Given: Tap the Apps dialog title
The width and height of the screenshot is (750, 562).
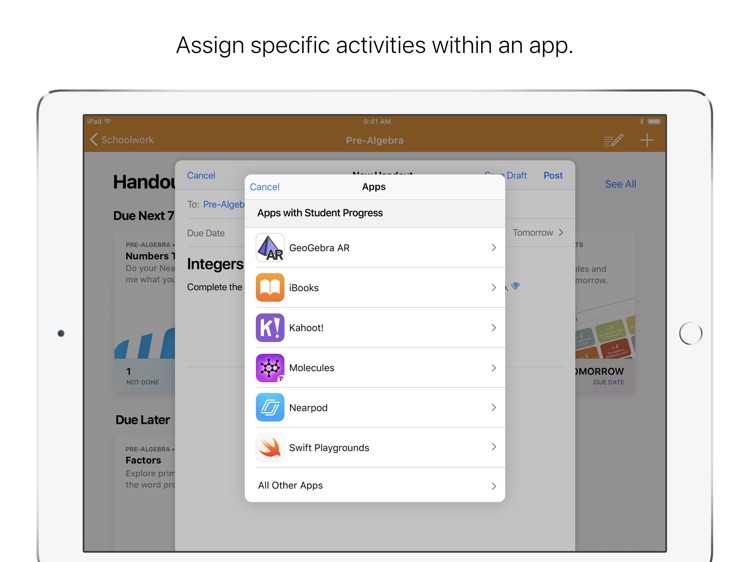Looking at the screenshot, I should tap(374, 187).
